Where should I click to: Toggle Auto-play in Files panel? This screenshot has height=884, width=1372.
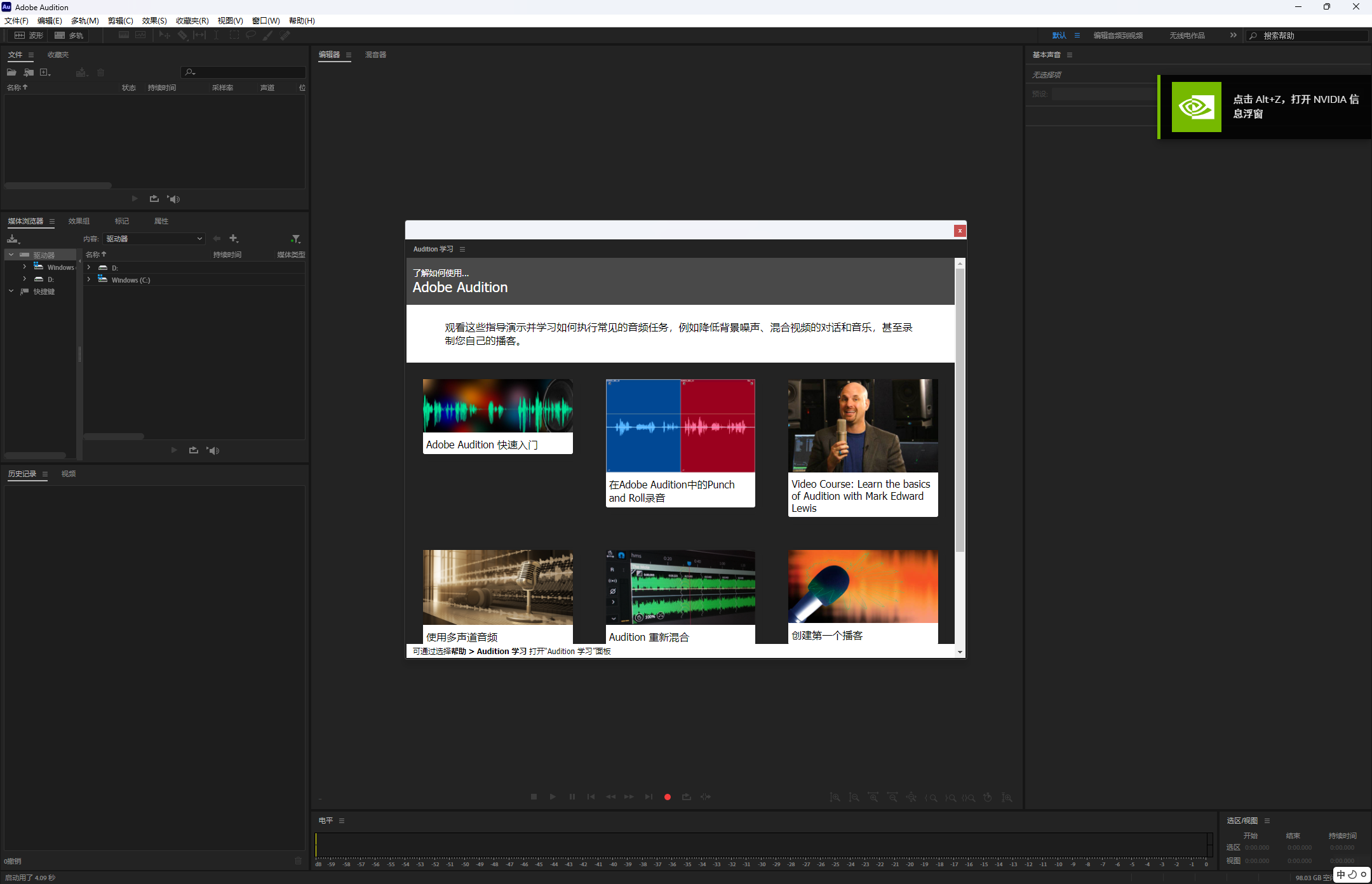tap(175, 199)
